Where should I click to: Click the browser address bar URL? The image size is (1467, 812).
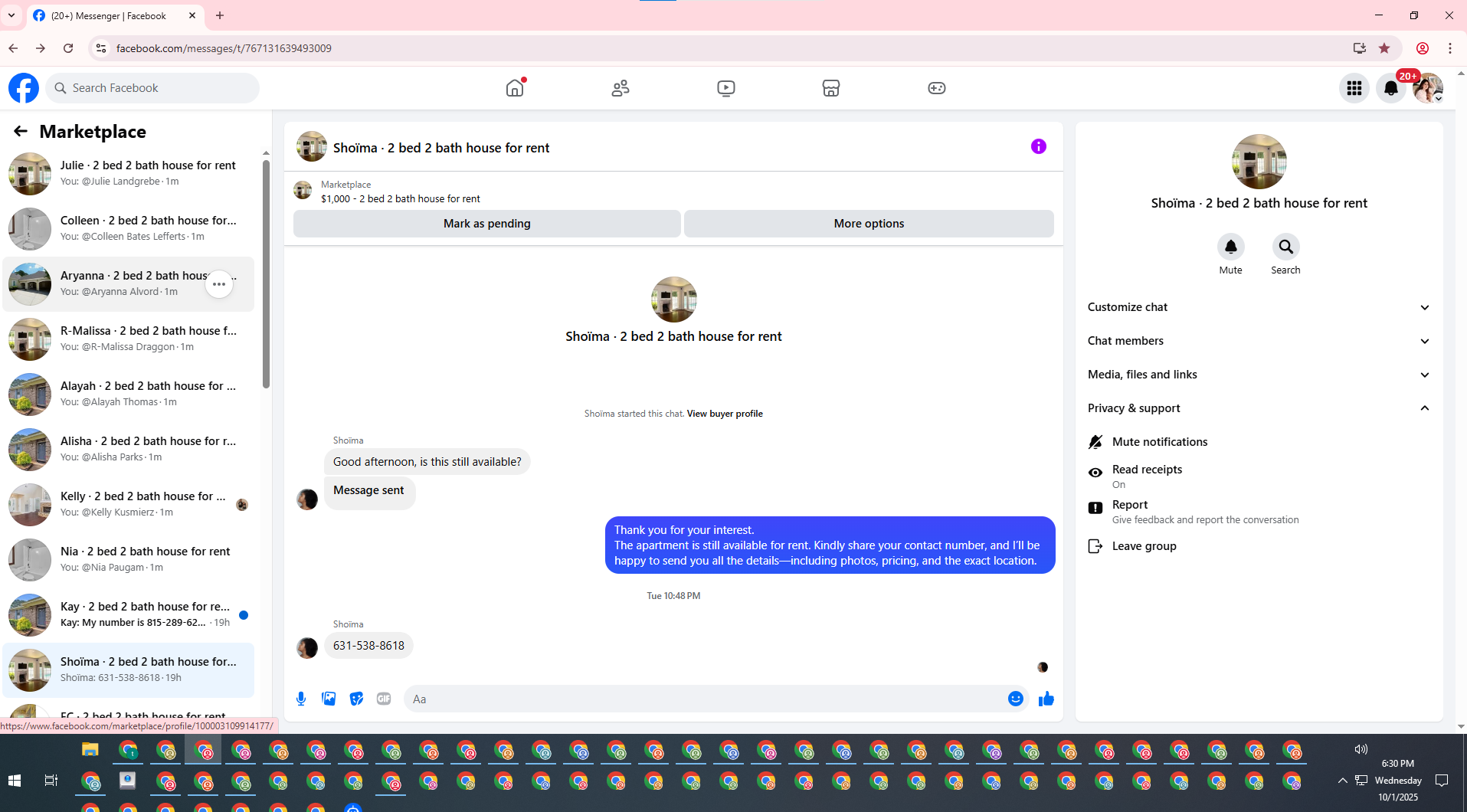[x=224, y=48]
